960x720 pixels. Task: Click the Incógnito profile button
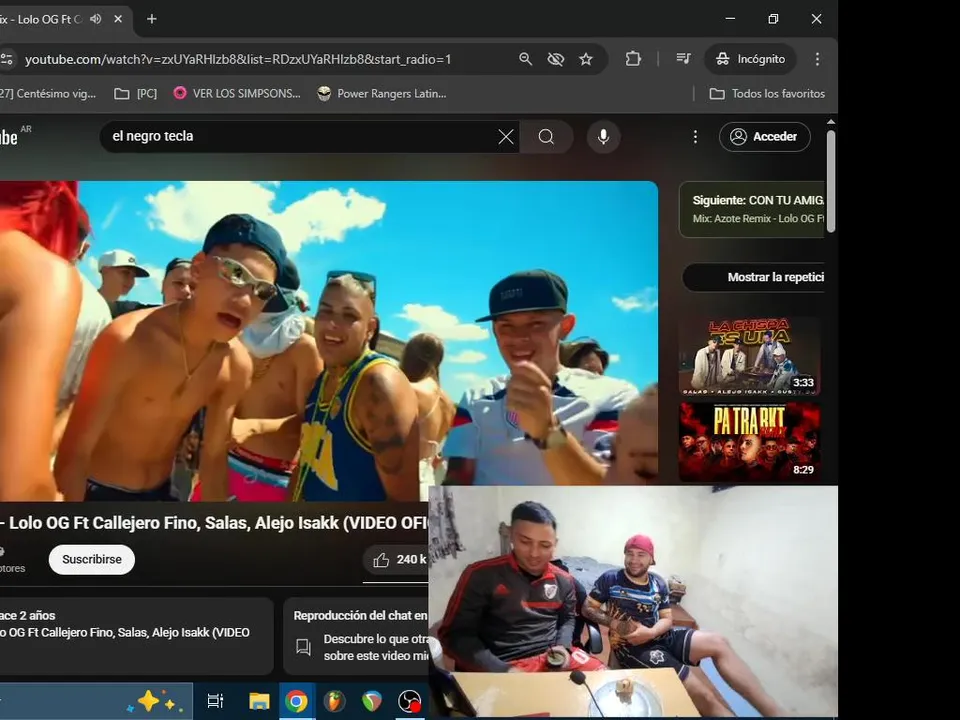(x=751, y=59)
